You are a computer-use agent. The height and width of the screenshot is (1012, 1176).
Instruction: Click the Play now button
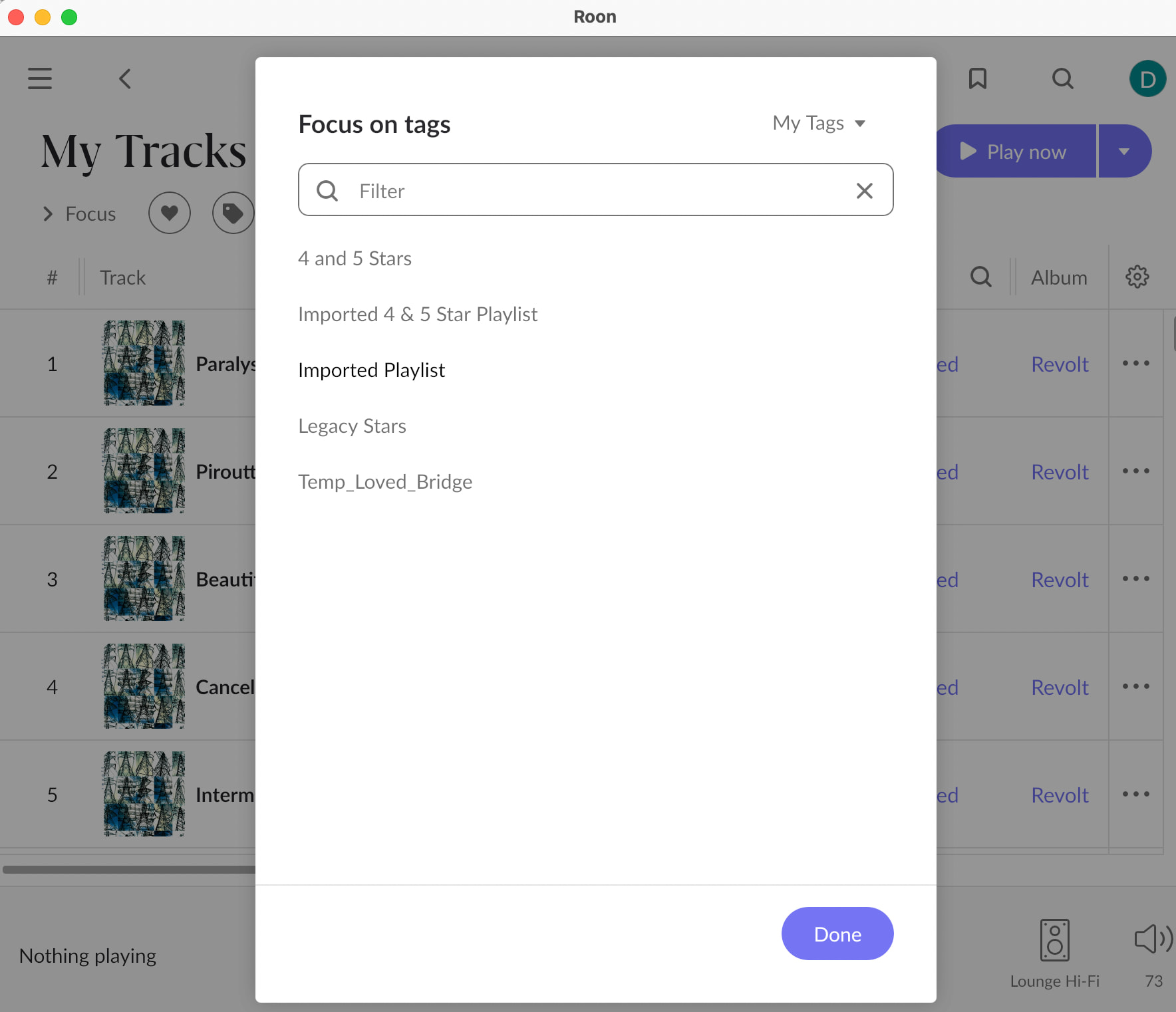[1016, 151]
